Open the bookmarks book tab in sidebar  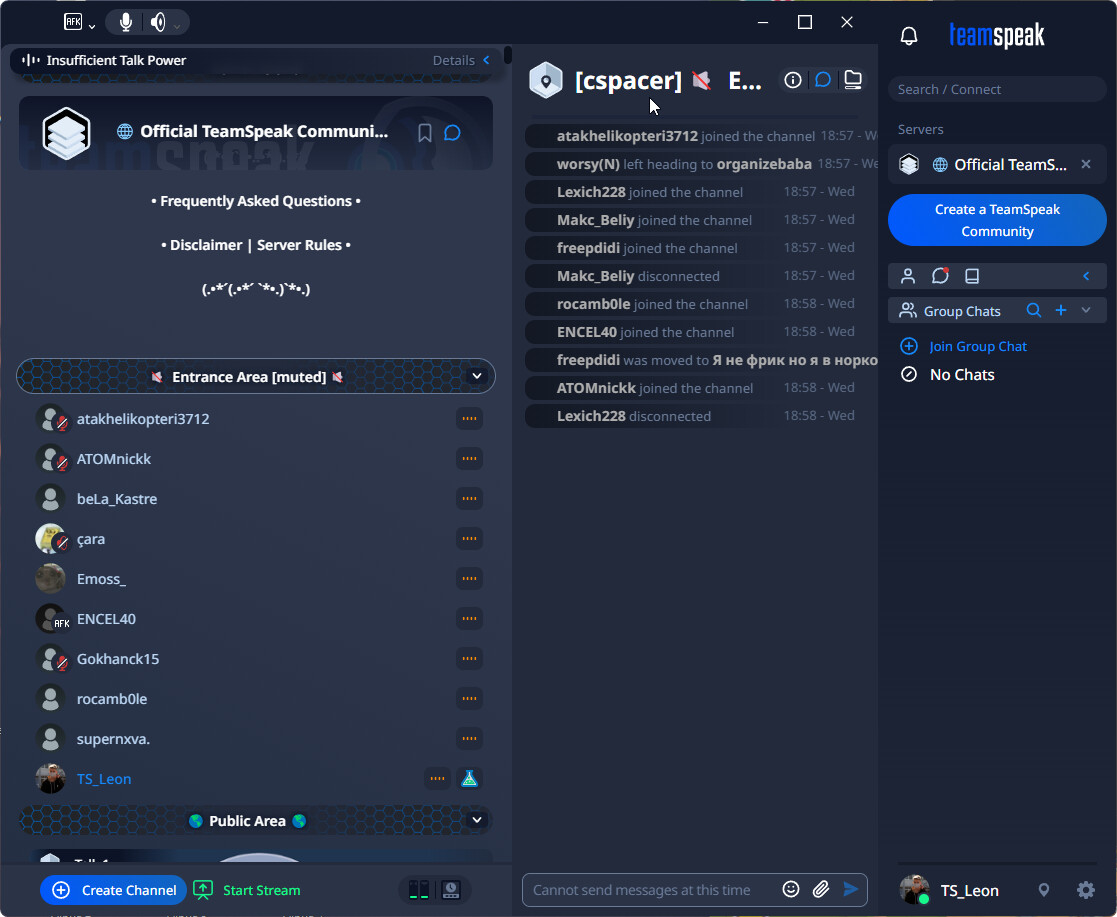pyautogui.click(x=972, y=276)
